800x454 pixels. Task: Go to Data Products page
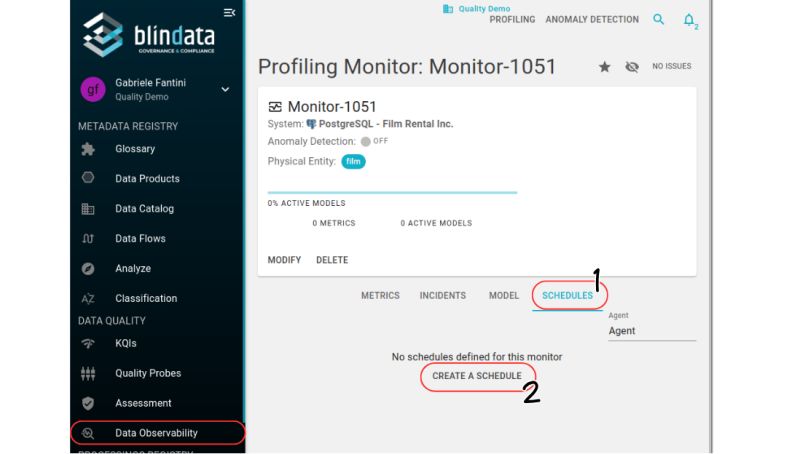(x=147, y=179)
